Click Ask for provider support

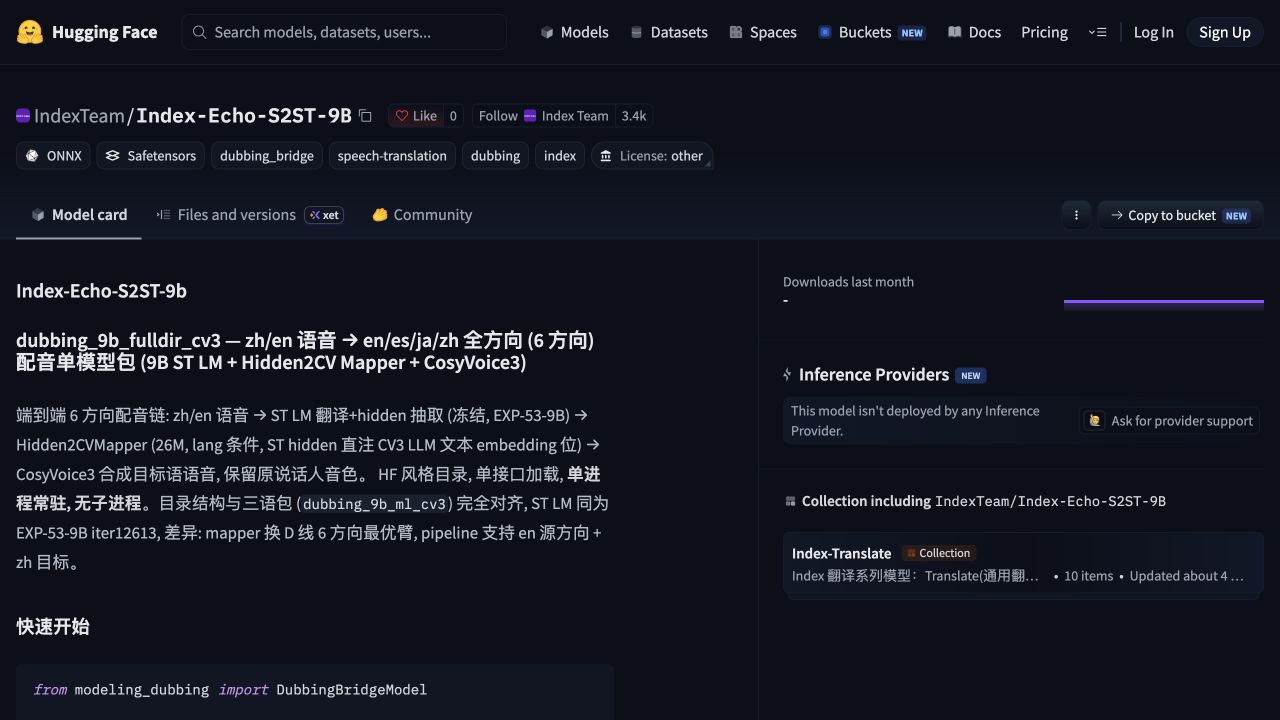(1171, 421)
